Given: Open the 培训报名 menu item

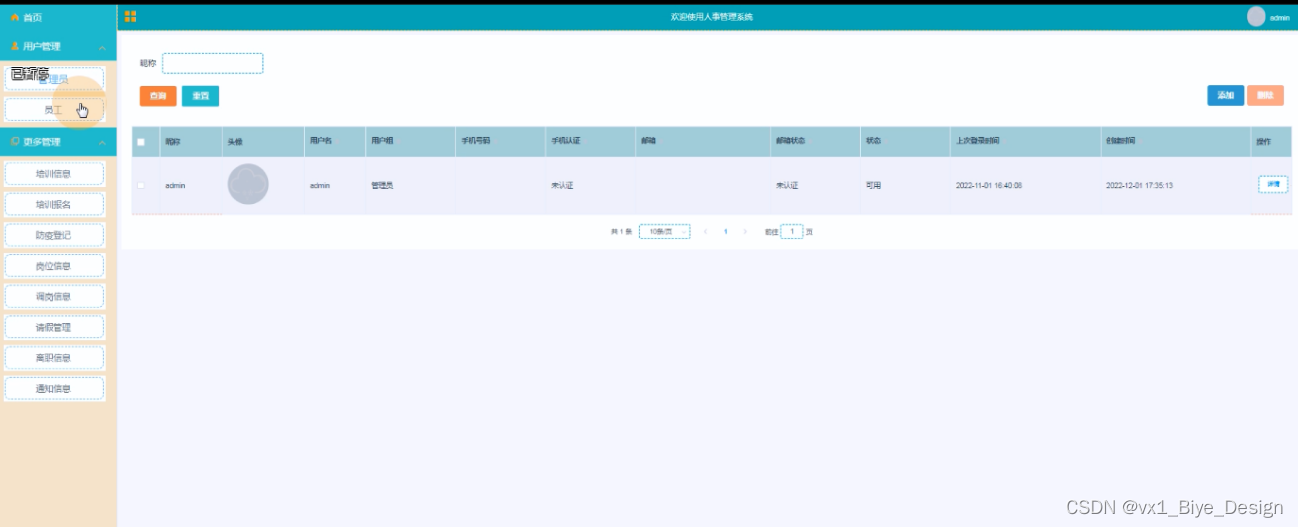Looking at the screenshot, I should pyautogui.click(x=55, y=204).
